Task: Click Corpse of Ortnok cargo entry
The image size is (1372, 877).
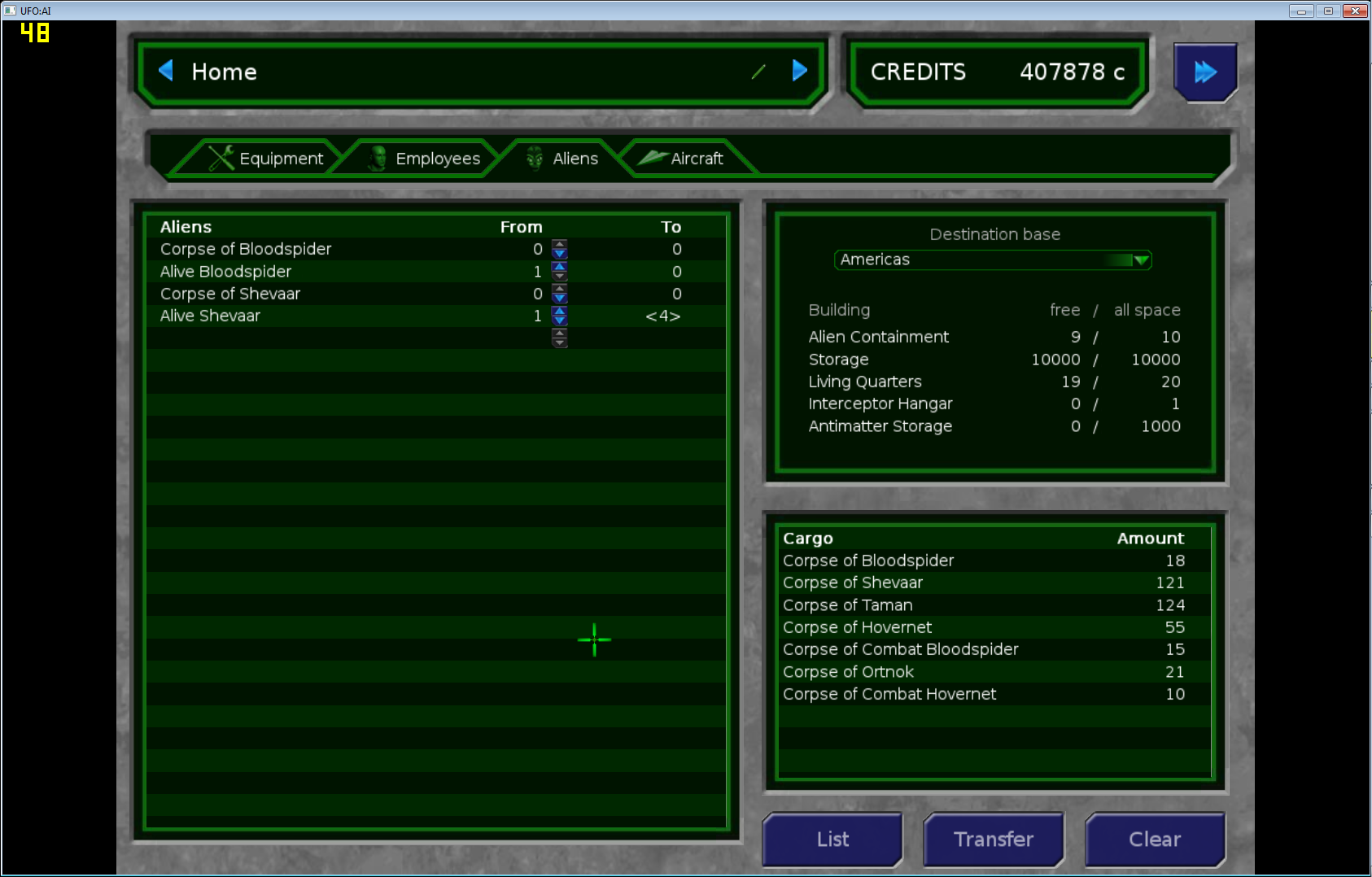Action: (994, 672)
